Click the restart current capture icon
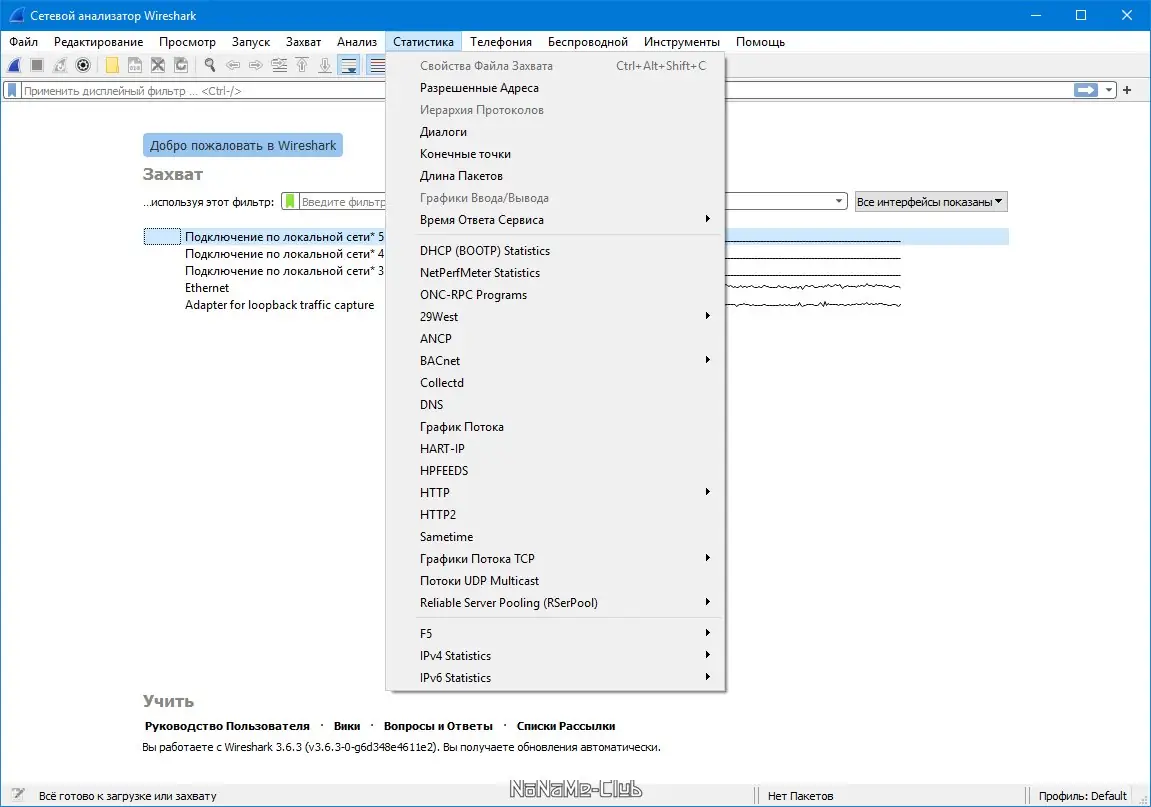 click(60, 65)
